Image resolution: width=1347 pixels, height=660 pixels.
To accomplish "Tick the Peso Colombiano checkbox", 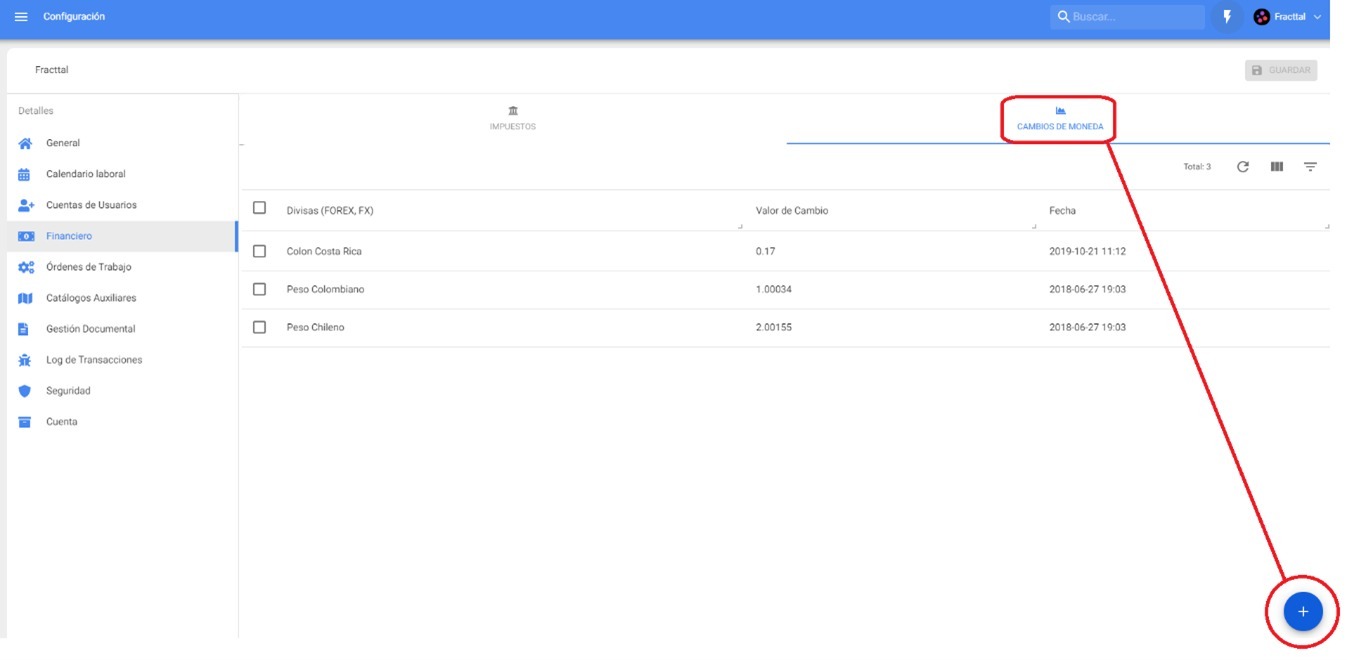I will pos(260,289).
